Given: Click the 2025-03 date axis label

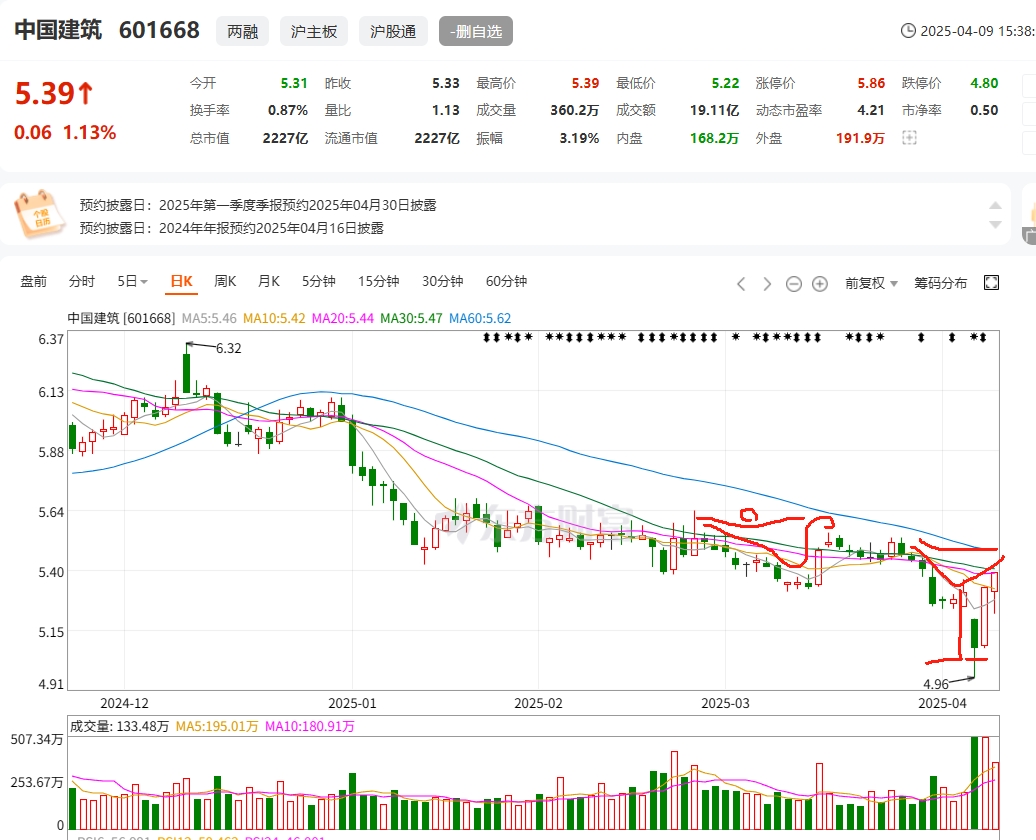Looking at the screenshot, I should tap(725, 703).
